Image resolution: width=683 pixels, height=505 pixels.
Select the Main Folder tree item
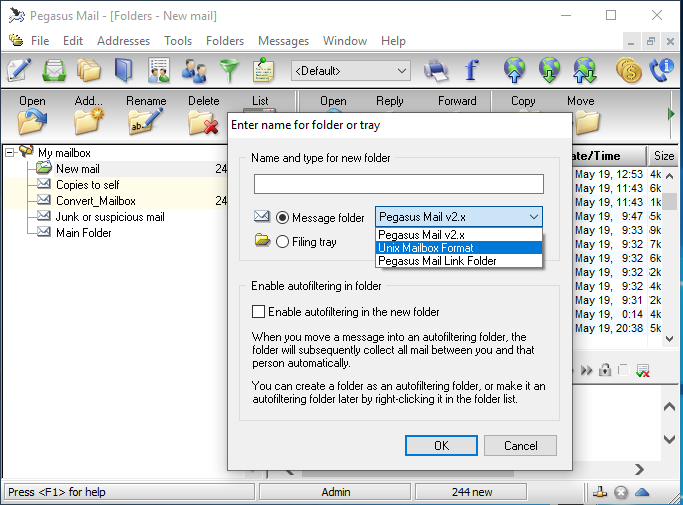84,233
